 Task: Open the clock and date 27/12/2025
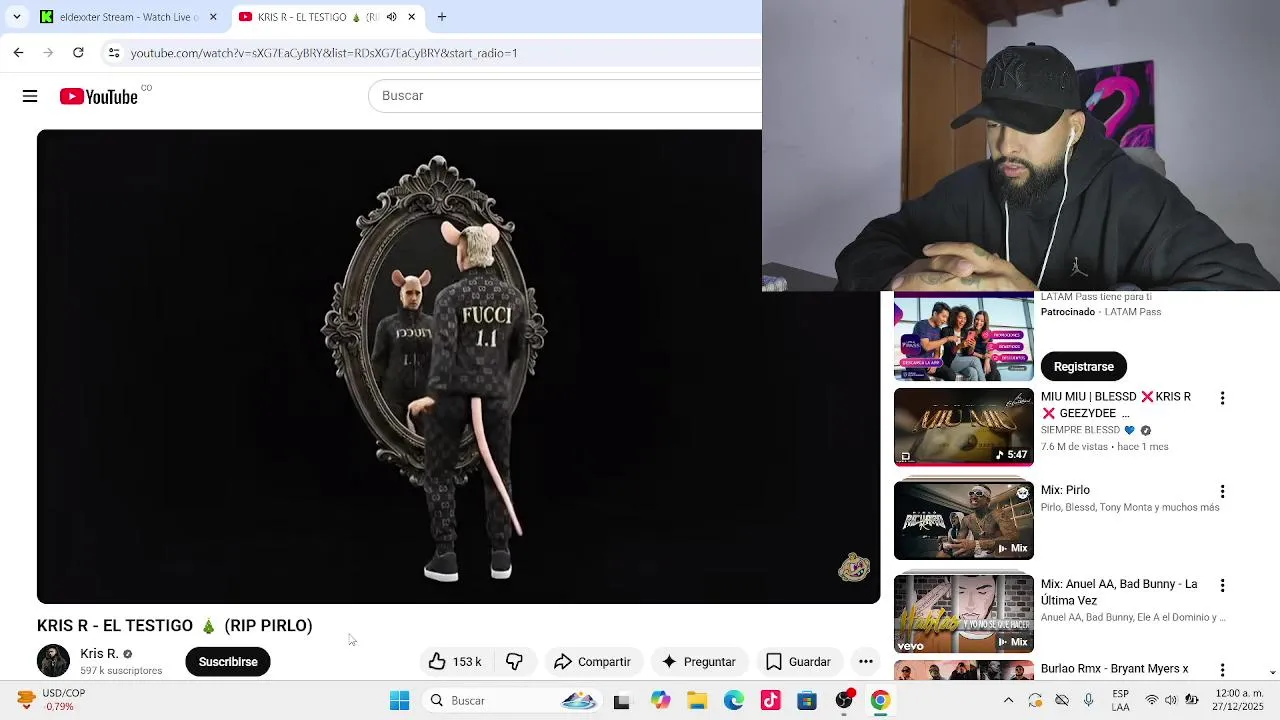[1238, 700]
